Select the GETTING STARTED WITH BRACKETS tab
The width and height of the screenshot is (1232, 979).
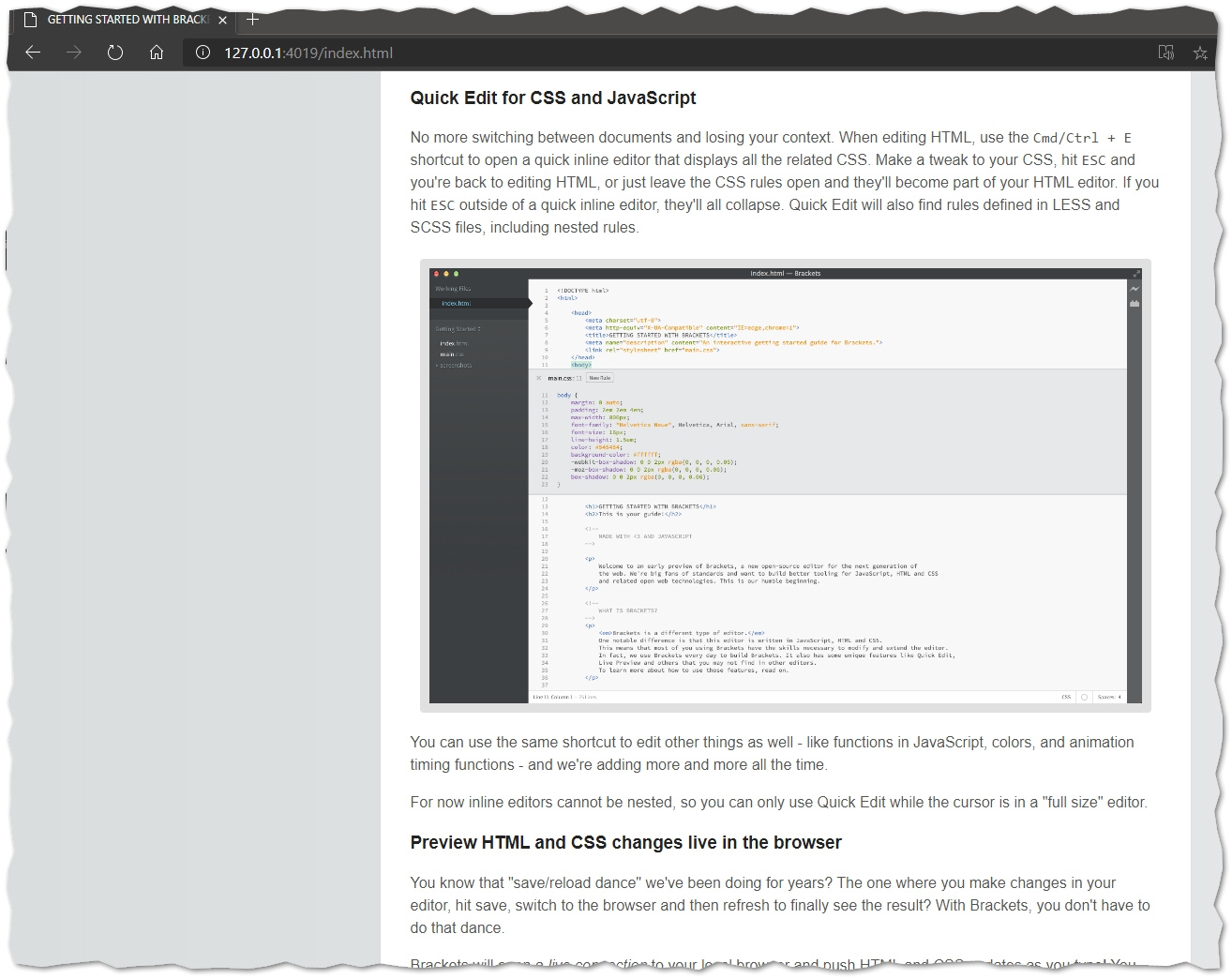(x=126, y=20)
